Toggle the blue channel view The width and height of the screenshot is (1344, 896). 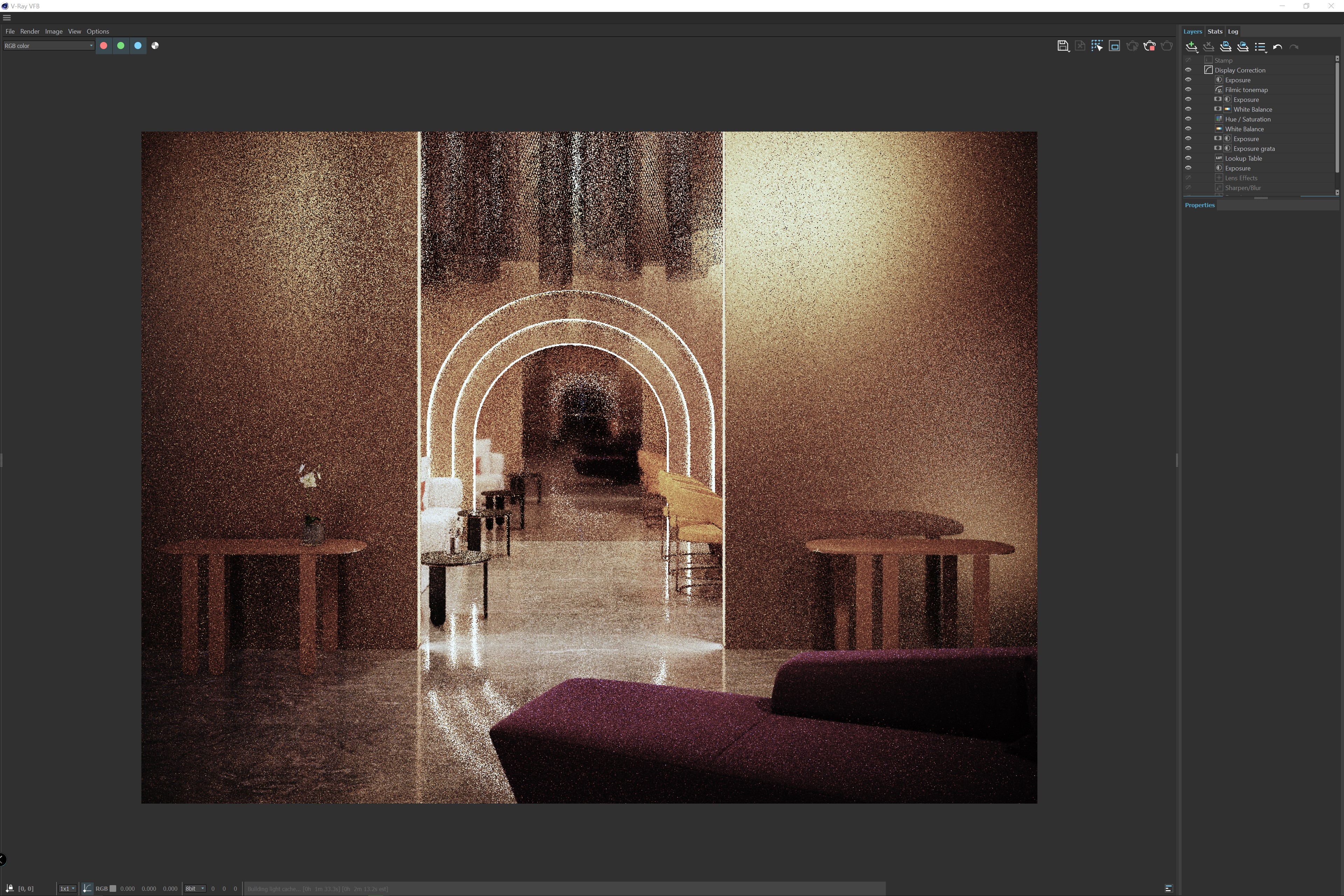pyautogui.click(x=138, y=46)
